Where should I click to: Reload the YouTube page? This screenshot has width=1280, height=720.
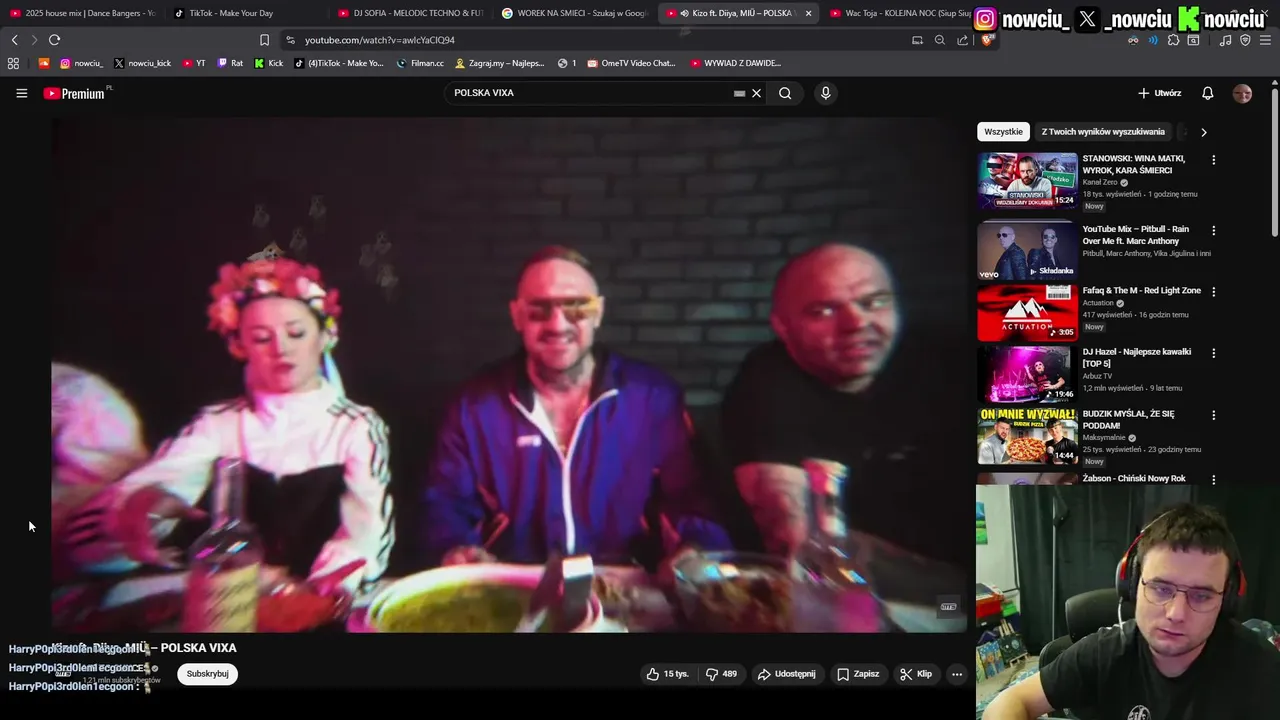point(54,40)
